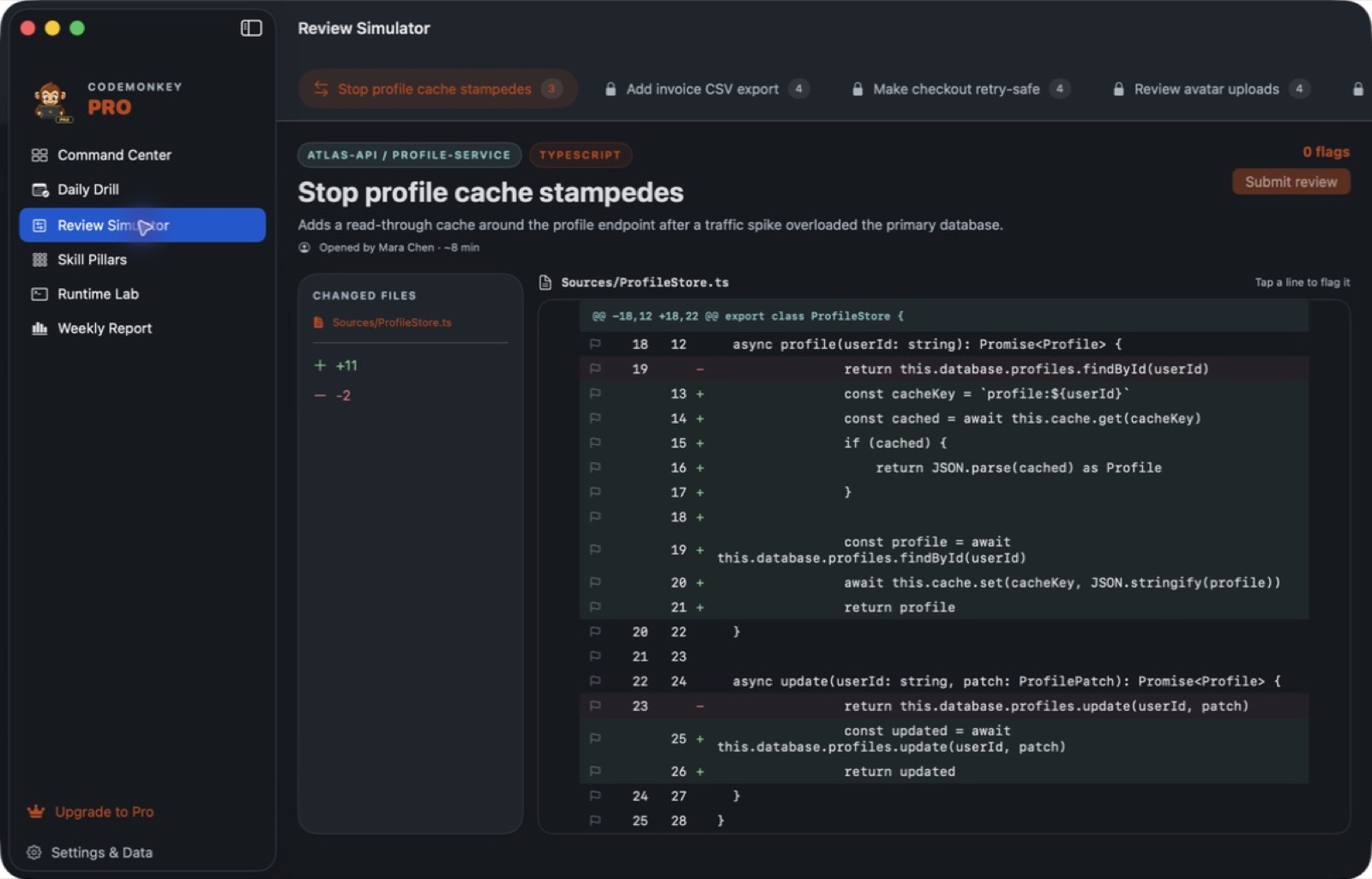The height and width of the screenshot is (879, 1372).
Task: Open Sources/ProfileStore.ts in changed files
Action: click(391, 322)
